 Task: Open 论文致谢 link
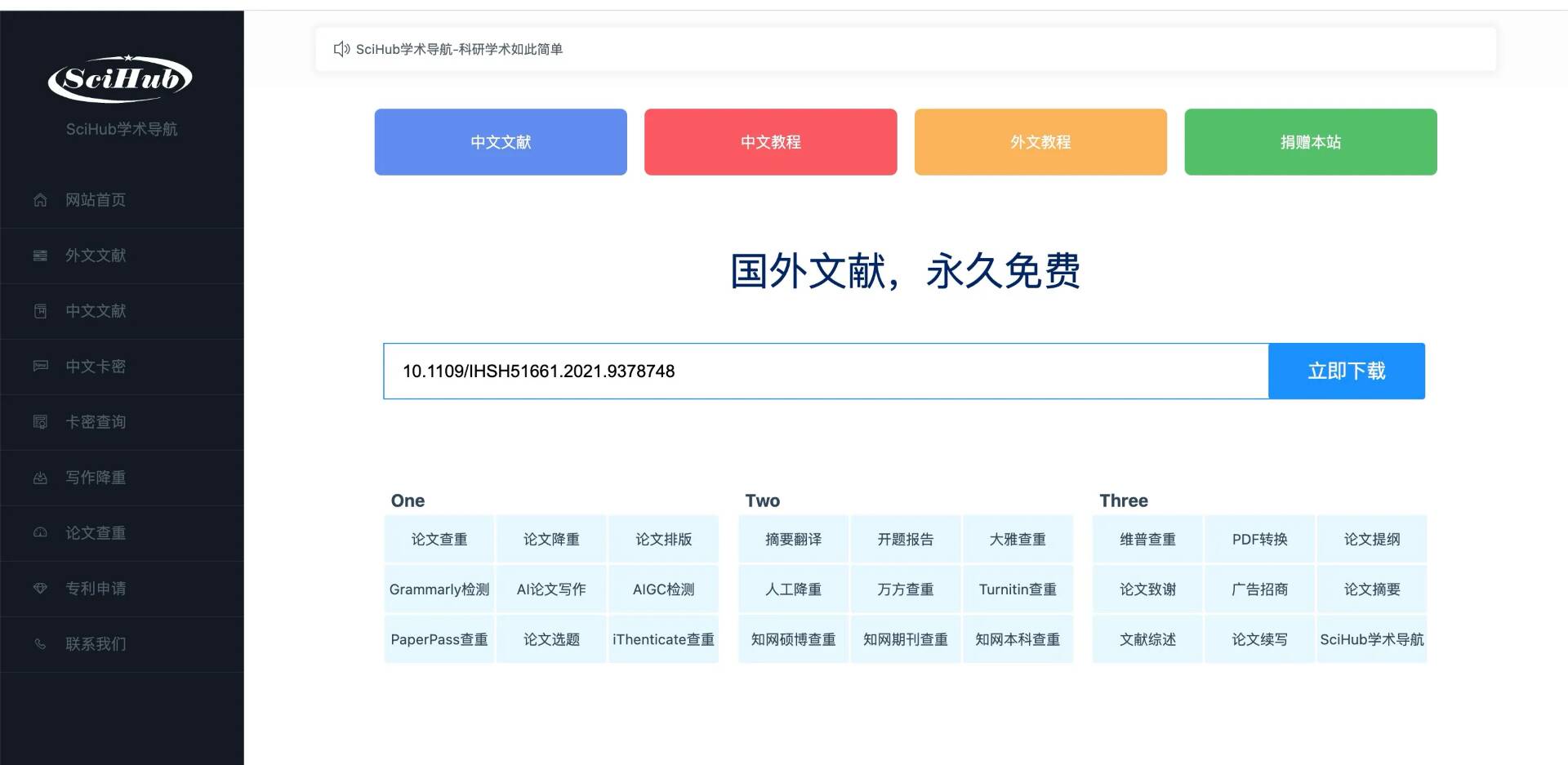pyautogui.click(x=1147, y=589)
